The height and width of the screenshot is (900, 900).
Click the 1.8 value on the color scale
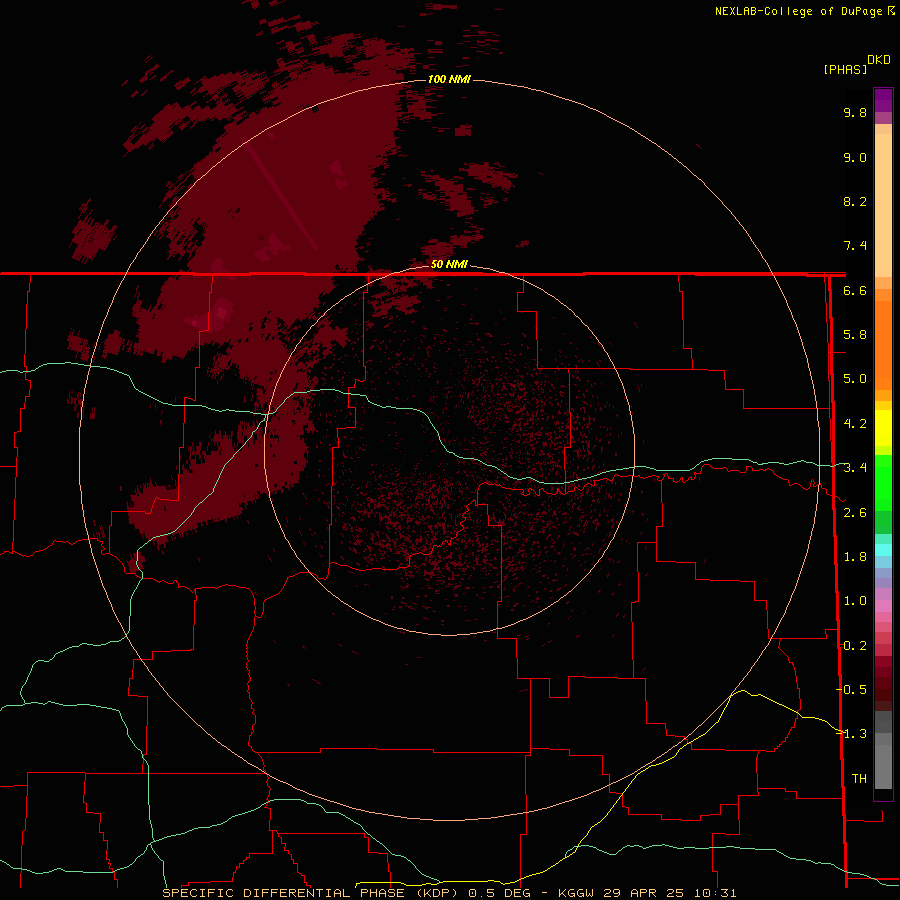pos(855,557)
